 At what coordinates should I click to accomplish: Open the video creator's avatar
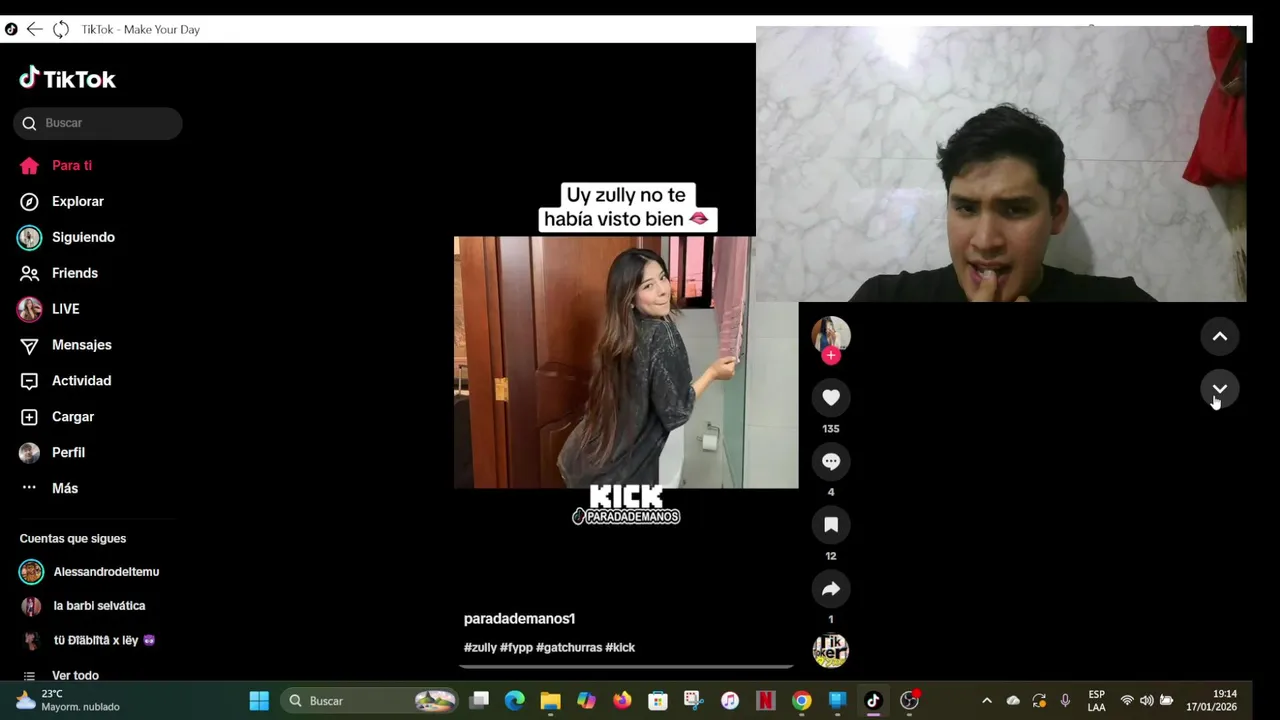(831, 335)
